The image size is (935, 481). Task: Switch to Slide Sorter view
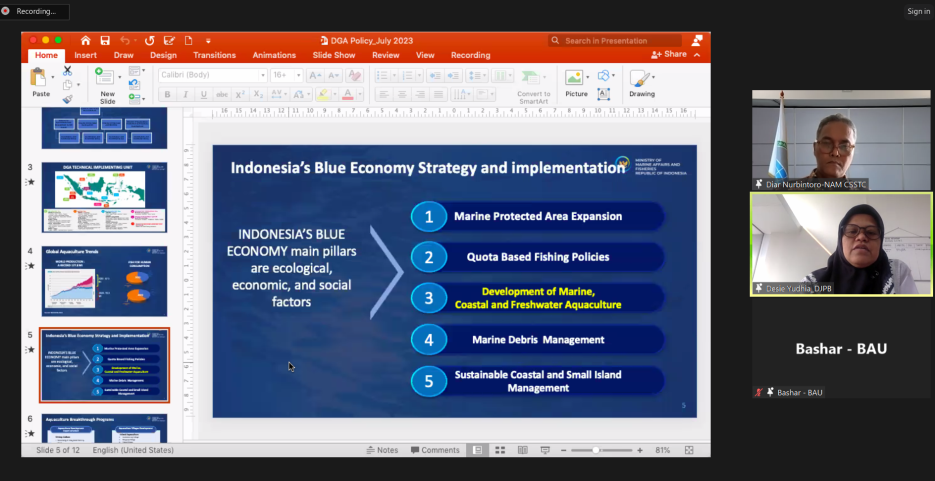pos(499,450)
